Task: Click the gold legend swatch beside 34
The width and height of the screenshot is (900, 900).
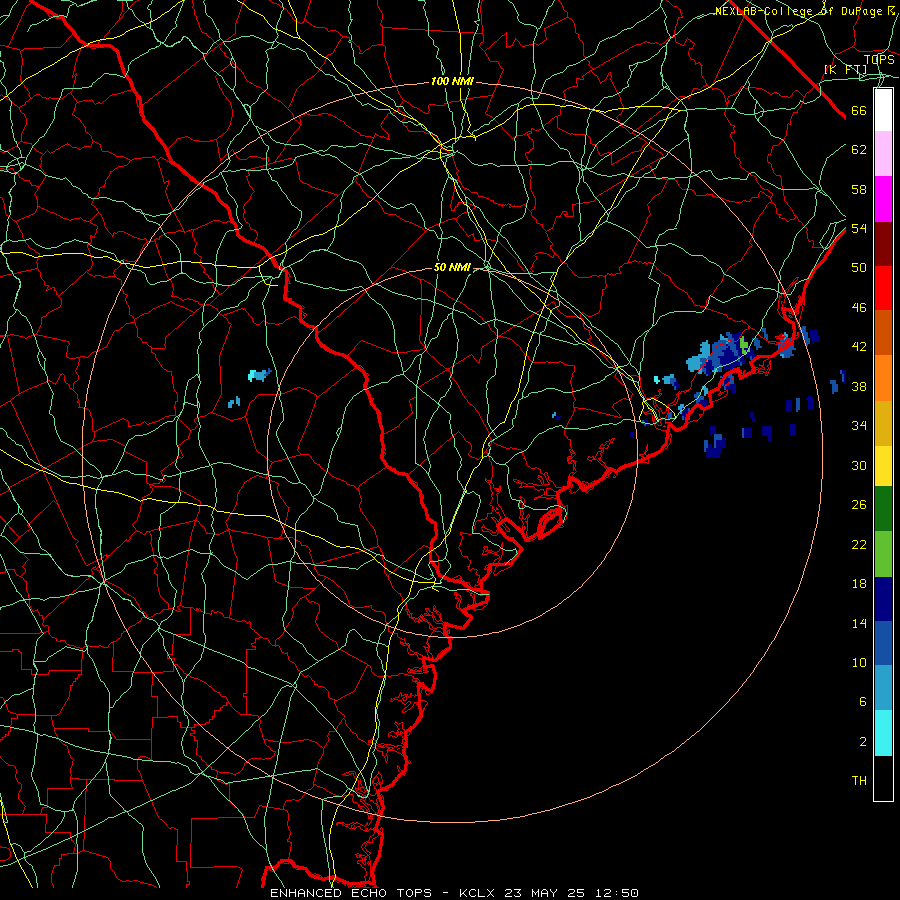Action: tap(883, 422)
